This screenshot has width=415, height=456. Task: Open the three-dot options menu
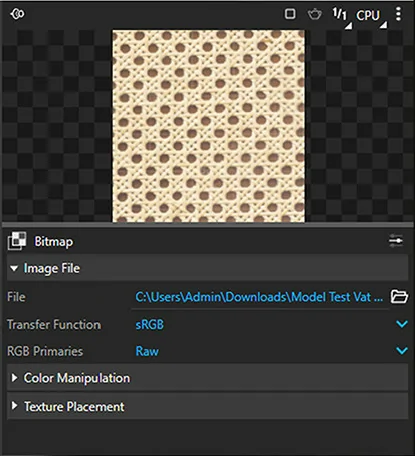398,14
